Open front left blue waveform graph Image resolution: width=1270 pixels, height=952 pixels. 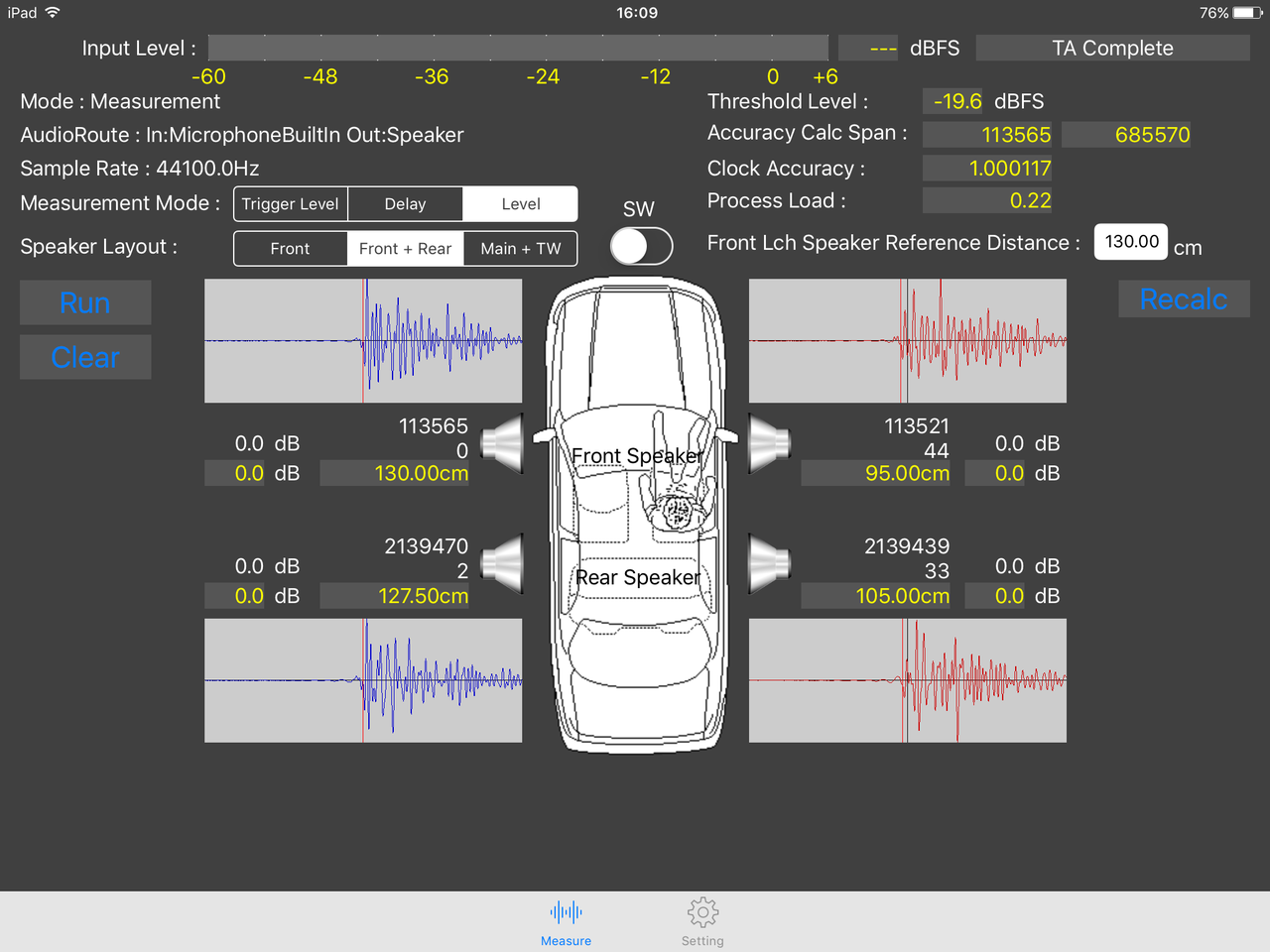[x=363, y=341]
